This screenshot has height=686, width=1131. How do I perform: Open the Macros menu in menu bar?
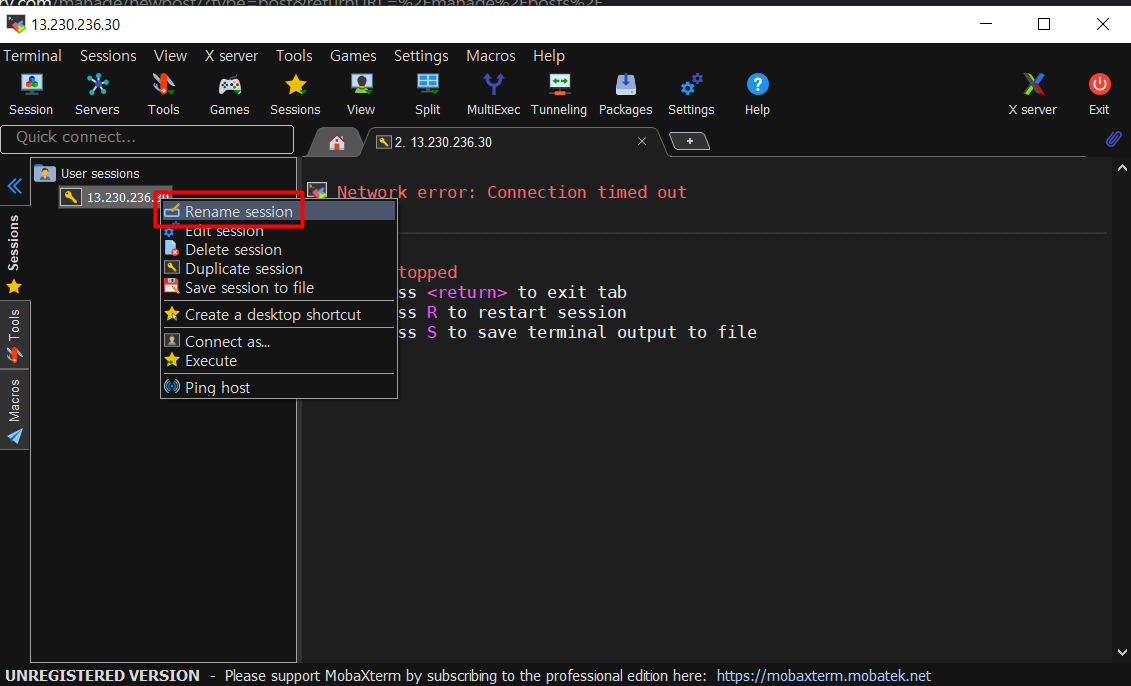[x=490, y=56]
